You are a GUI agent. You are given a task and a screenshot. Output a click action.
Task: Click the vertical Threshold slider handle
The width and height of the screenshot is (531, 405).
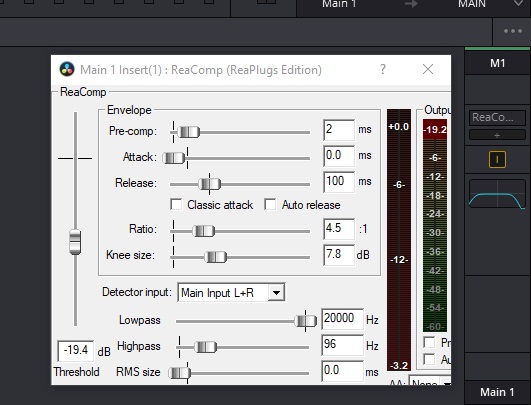75,242
